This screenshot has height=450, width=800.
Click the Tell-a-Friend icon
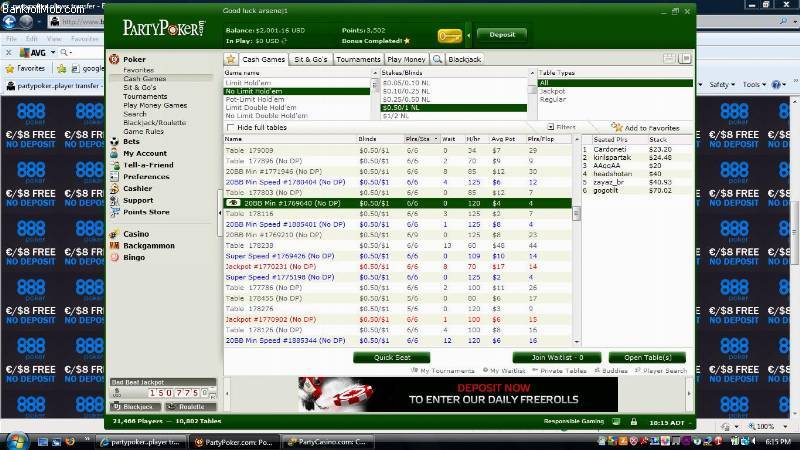(x=114, y=165)
